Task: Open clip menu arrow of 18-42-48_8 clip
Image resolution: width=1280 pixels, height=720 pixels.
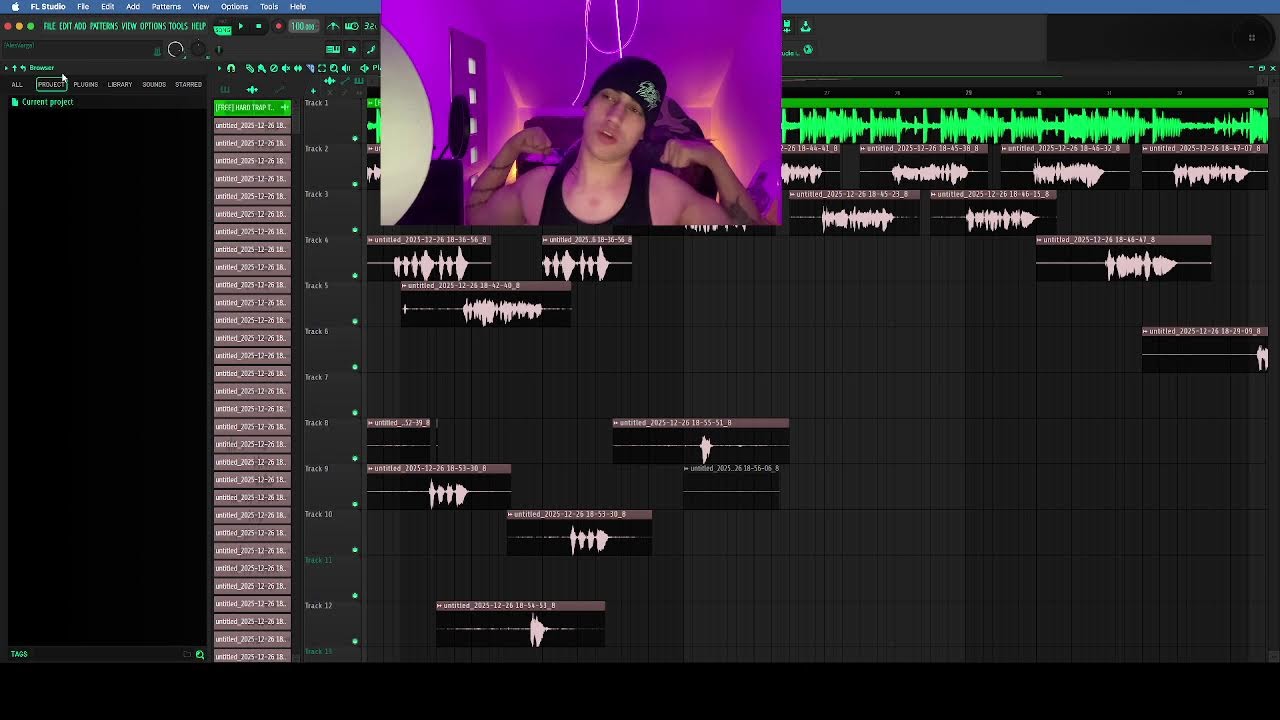Action: [405, 285]
